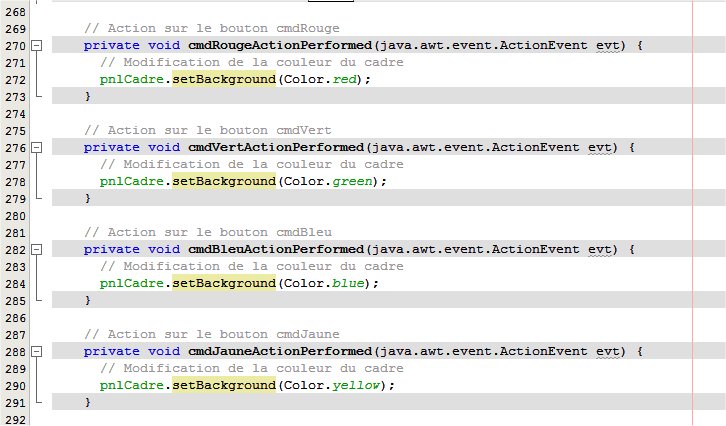Screen dimensions: 726x426
Task: Click the comment on line 283
Action: (251, 266)
